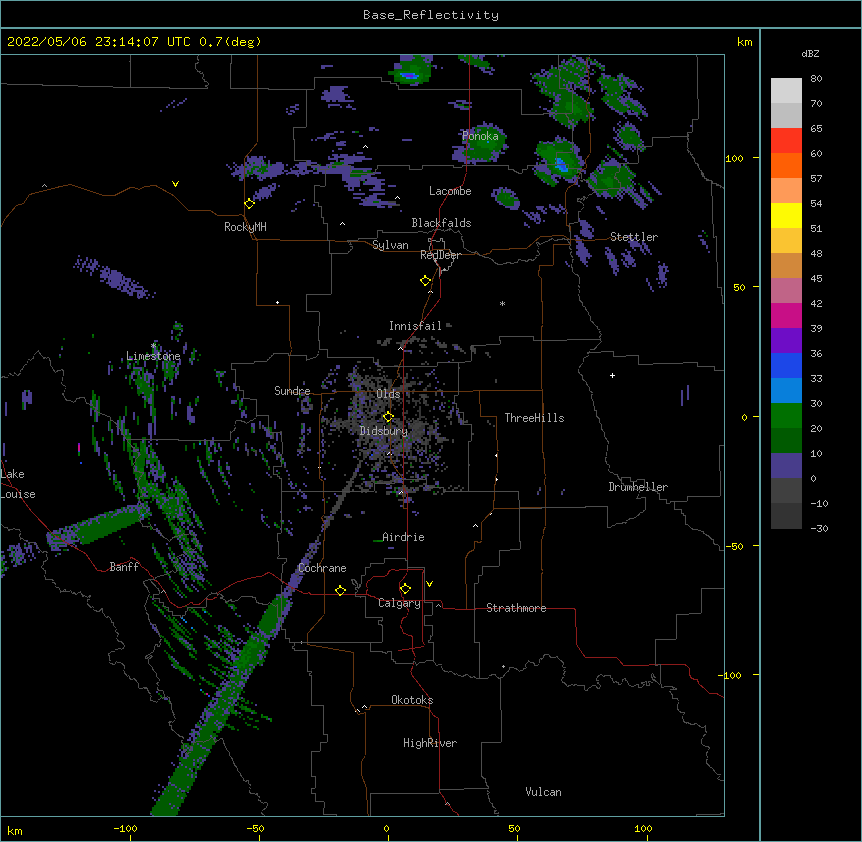
Task: Pick the white 70 dBZ legend swatch
Action: pos(786,91)
